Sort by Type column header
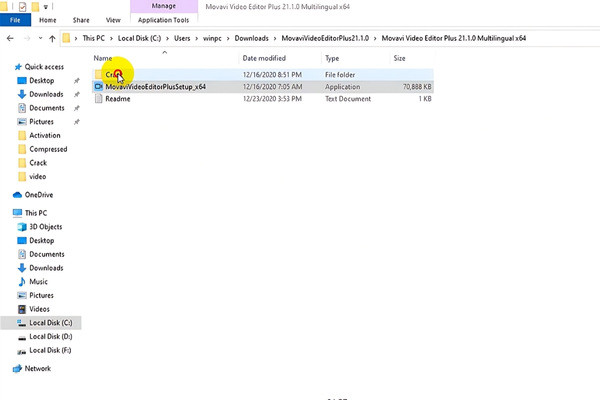Viewport: 600px width, 400px height. click(x=332, y=58)
